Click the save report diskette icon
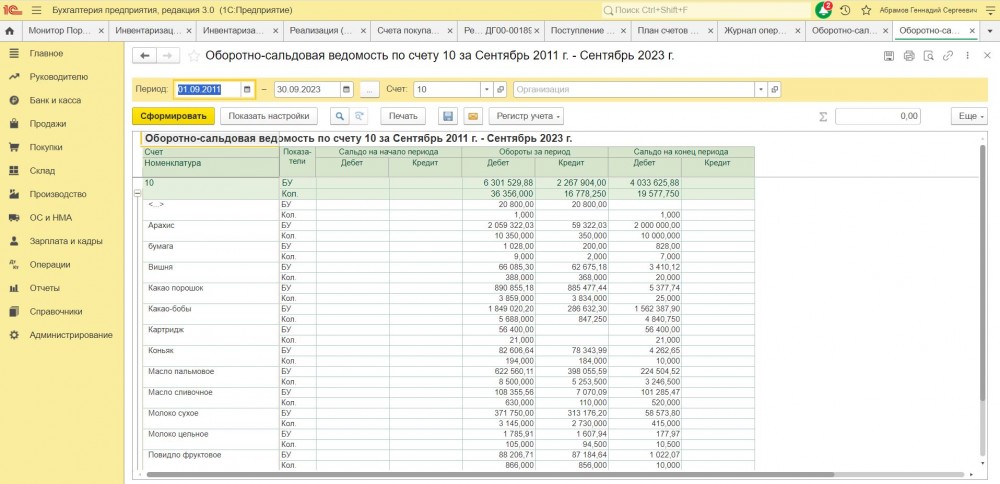Screen dimensions: 1000x484 pyautogui.click(x=448, y=116)
